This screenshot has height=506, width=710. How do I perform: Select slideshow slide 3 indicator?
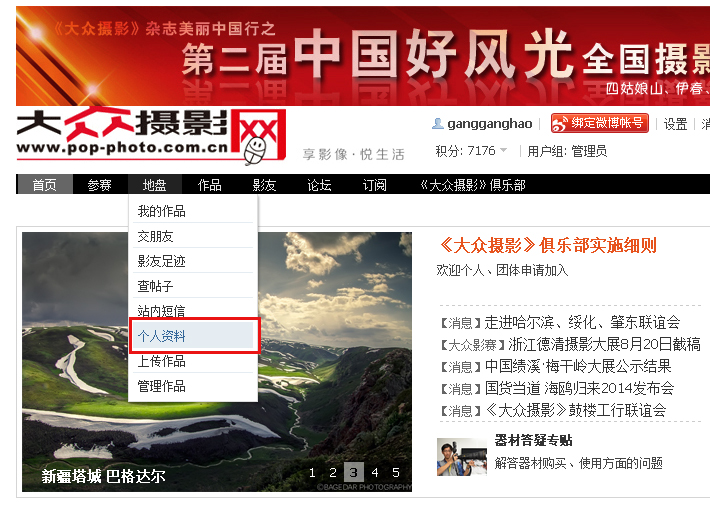tap(354, 472)
